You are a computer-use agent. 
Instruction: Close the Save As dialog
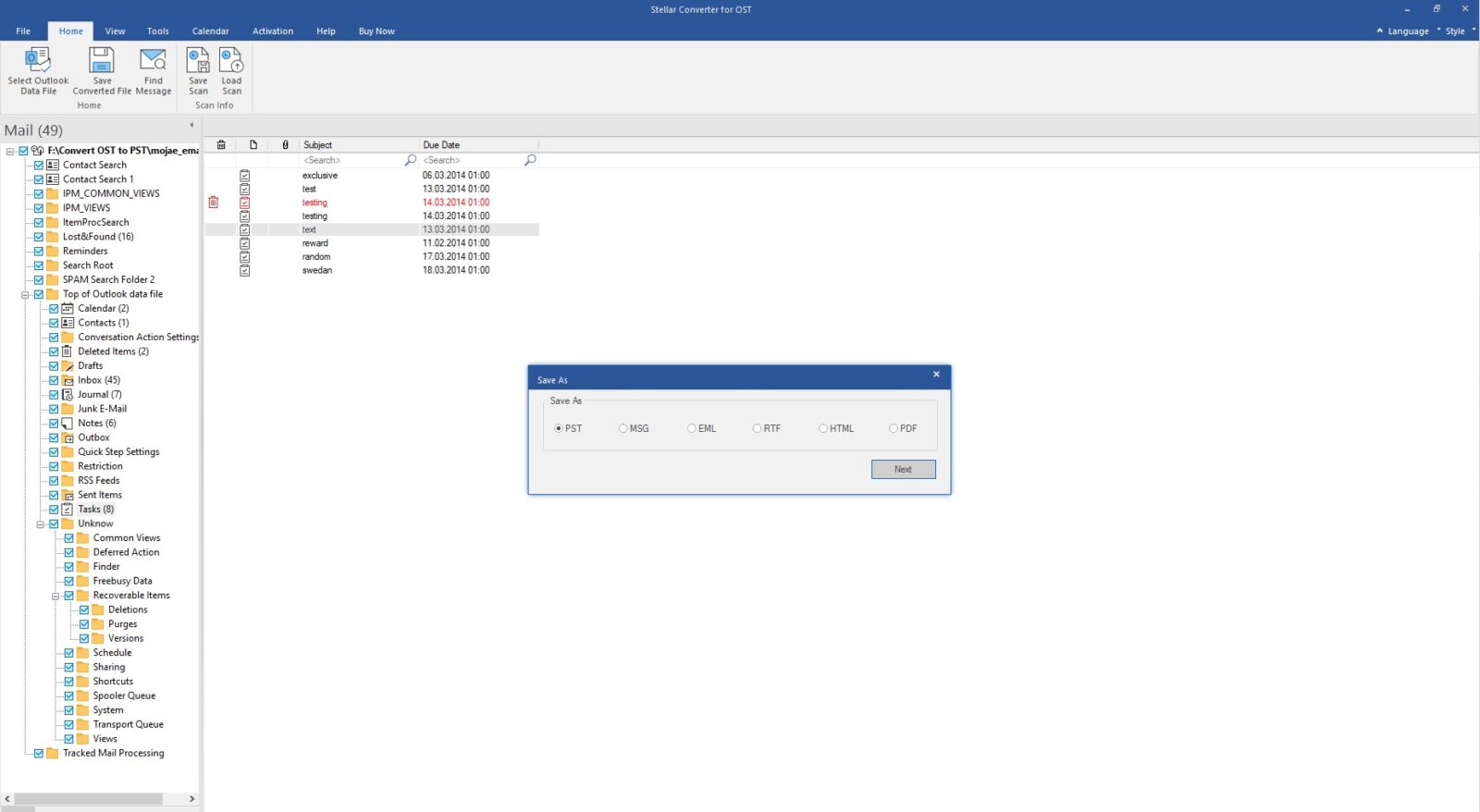[x=936, y=375]
